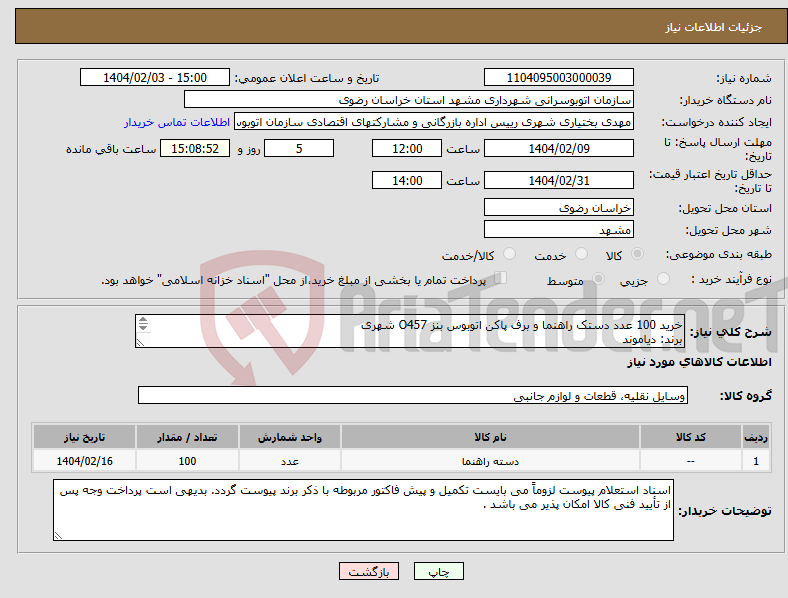Click the شرح کلی نیاز label
Viewport: 788px width, 598px height.
click(x=730, y=332)
